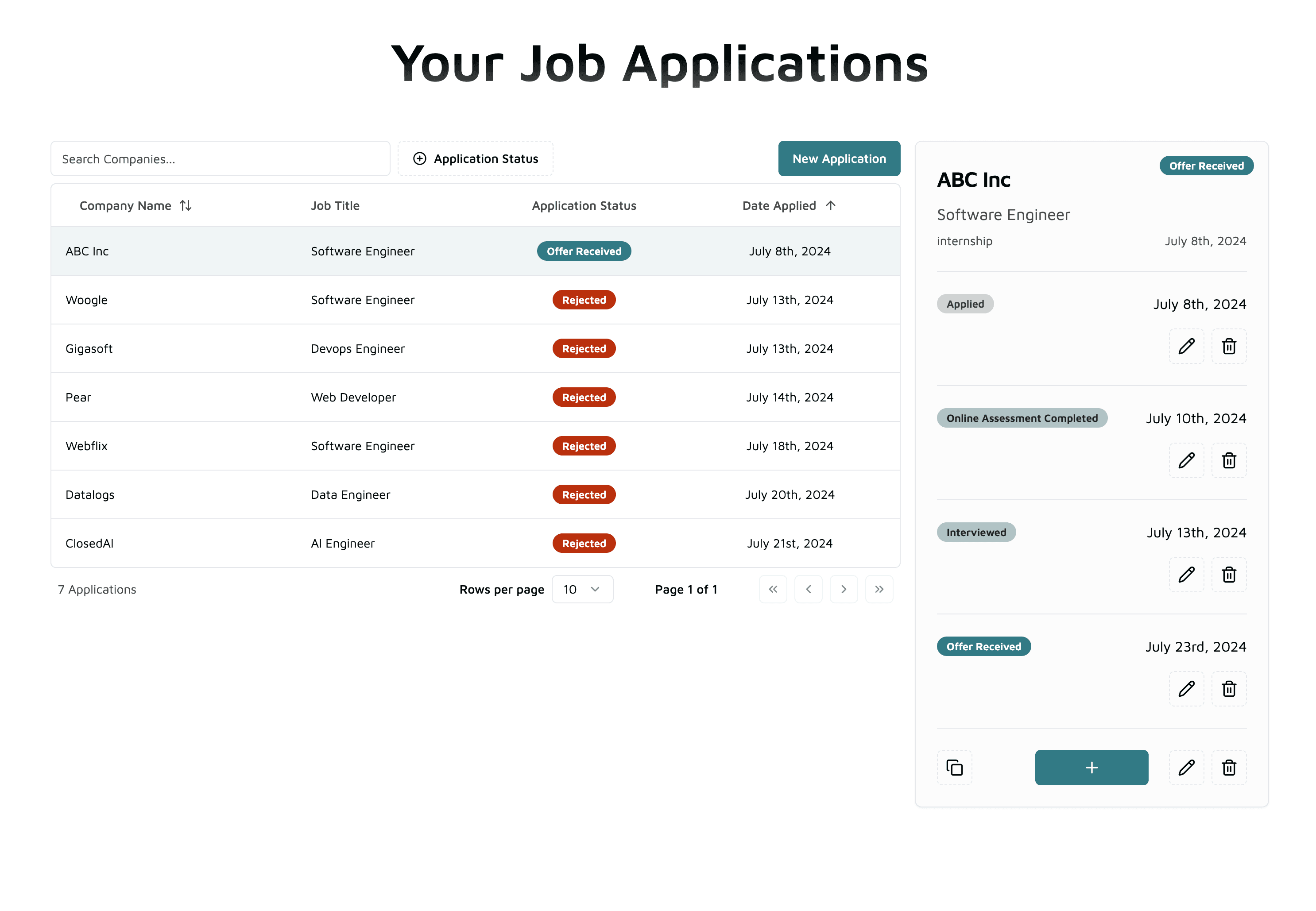Click the delete icon for Online Assessment

click(1229, 460)
